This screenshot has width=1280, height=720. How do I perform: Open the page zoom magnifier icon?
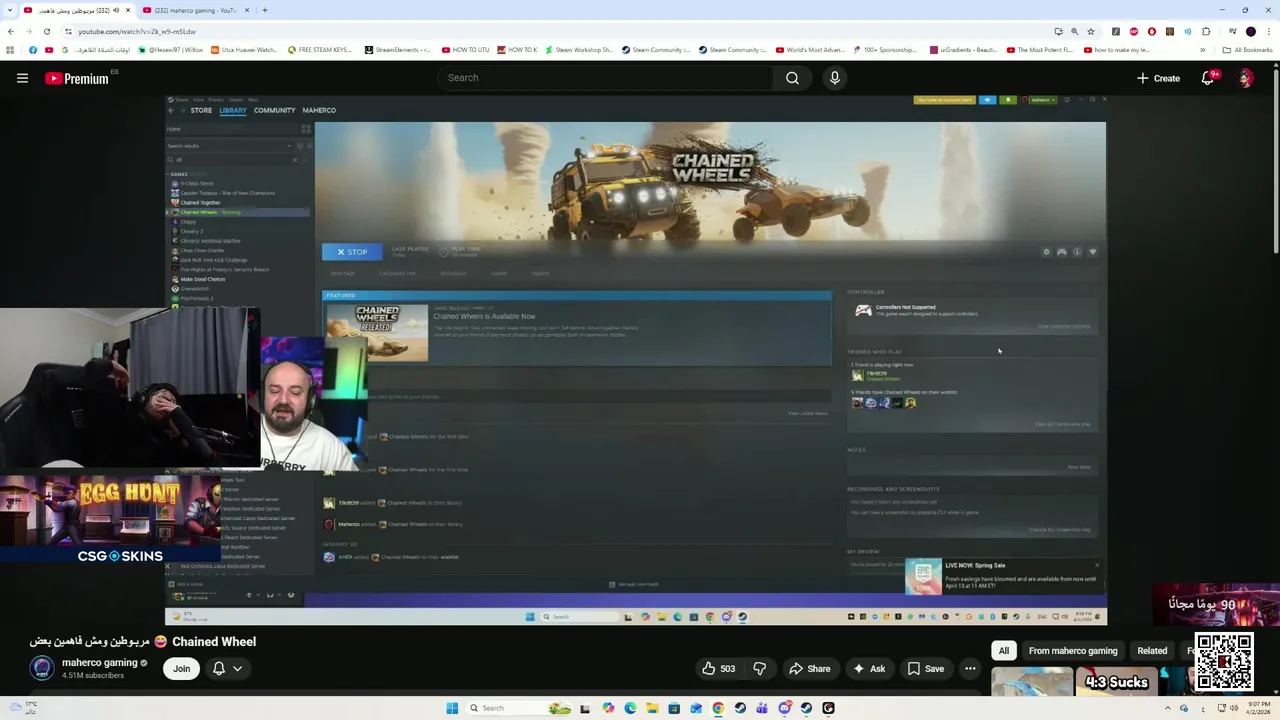pos(1075,31)
